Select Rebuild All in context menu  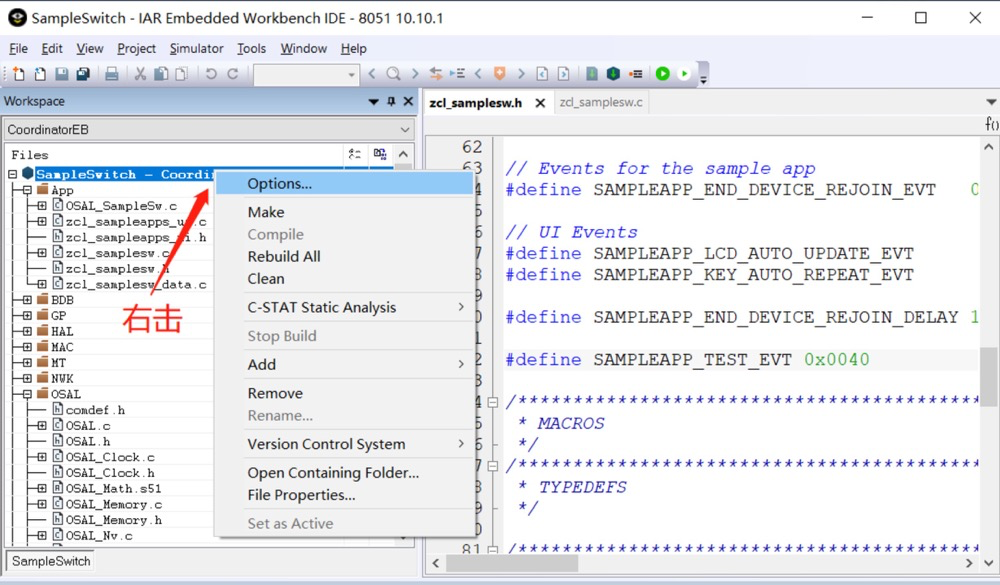click(x=344, y=256)
